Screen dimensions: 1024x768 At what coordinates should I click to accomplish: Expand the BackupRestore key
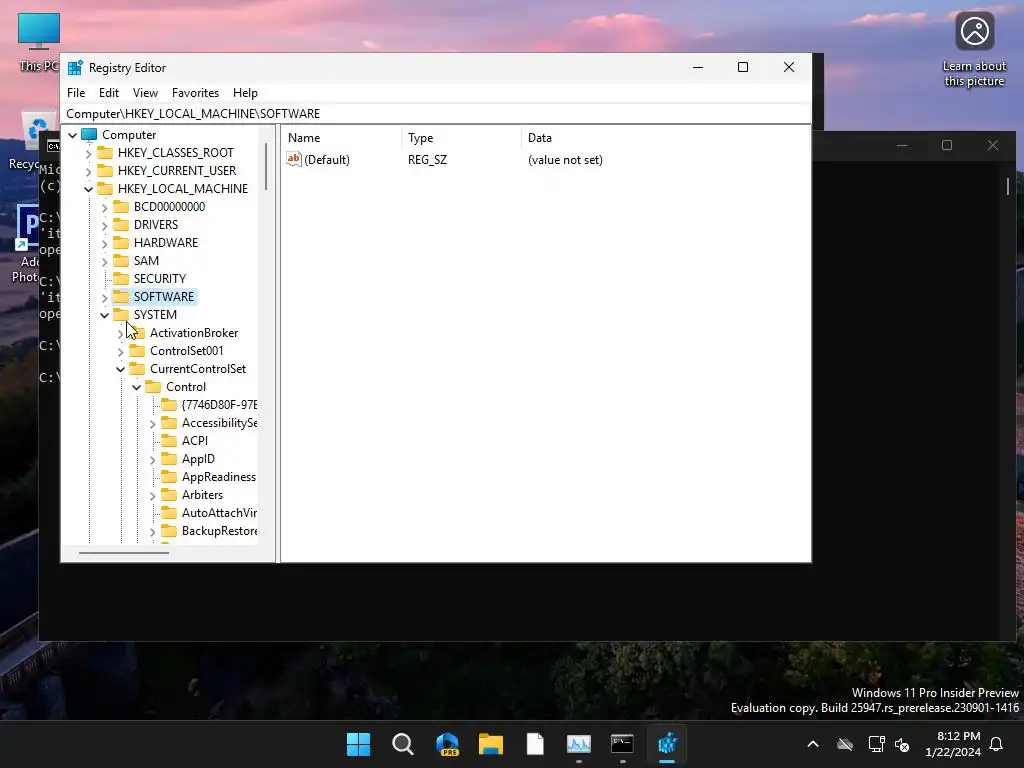point(152,532)
